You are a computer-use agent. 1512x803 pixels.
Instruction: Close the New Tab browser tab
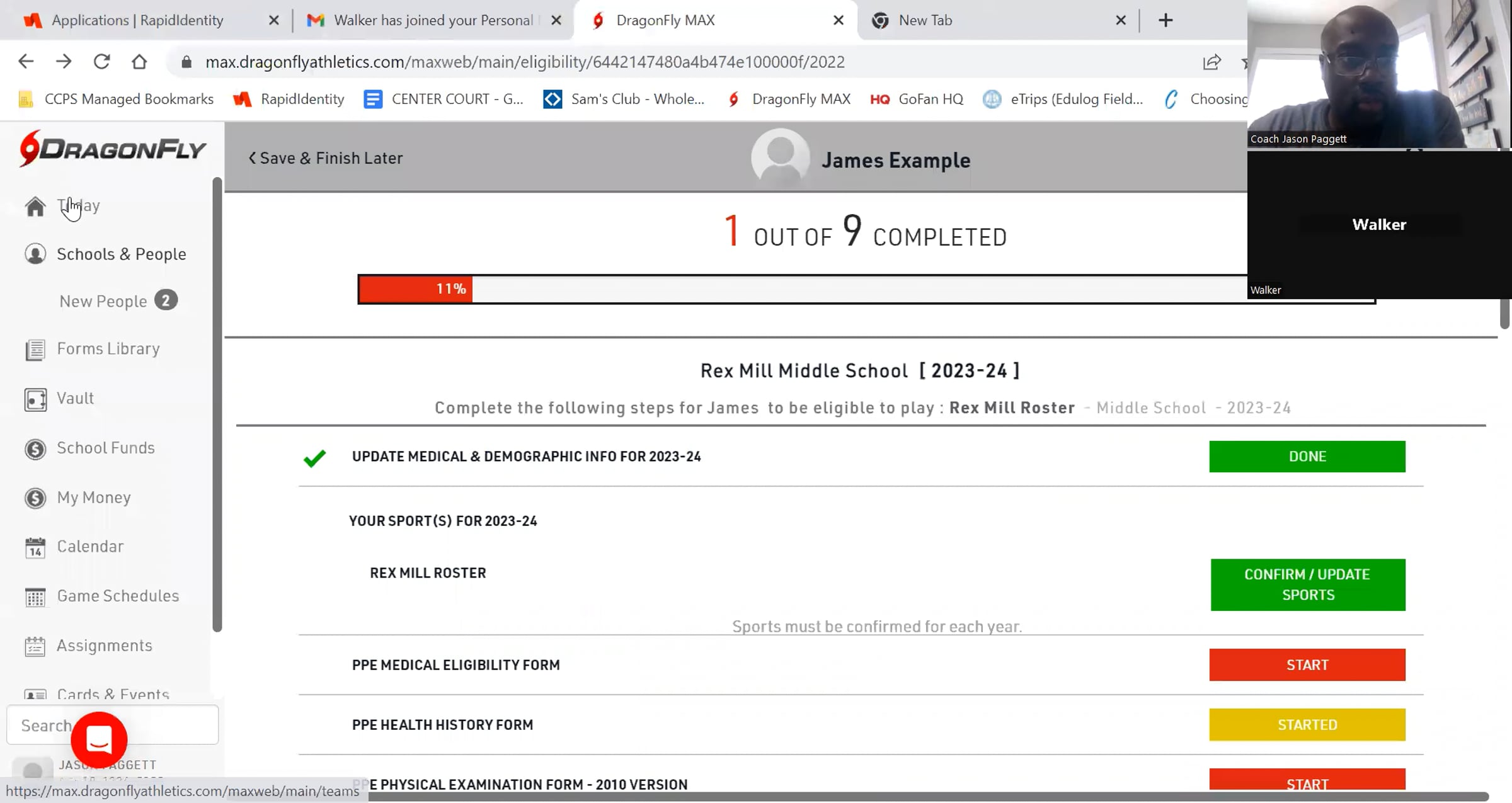[x=1121, y=20]
